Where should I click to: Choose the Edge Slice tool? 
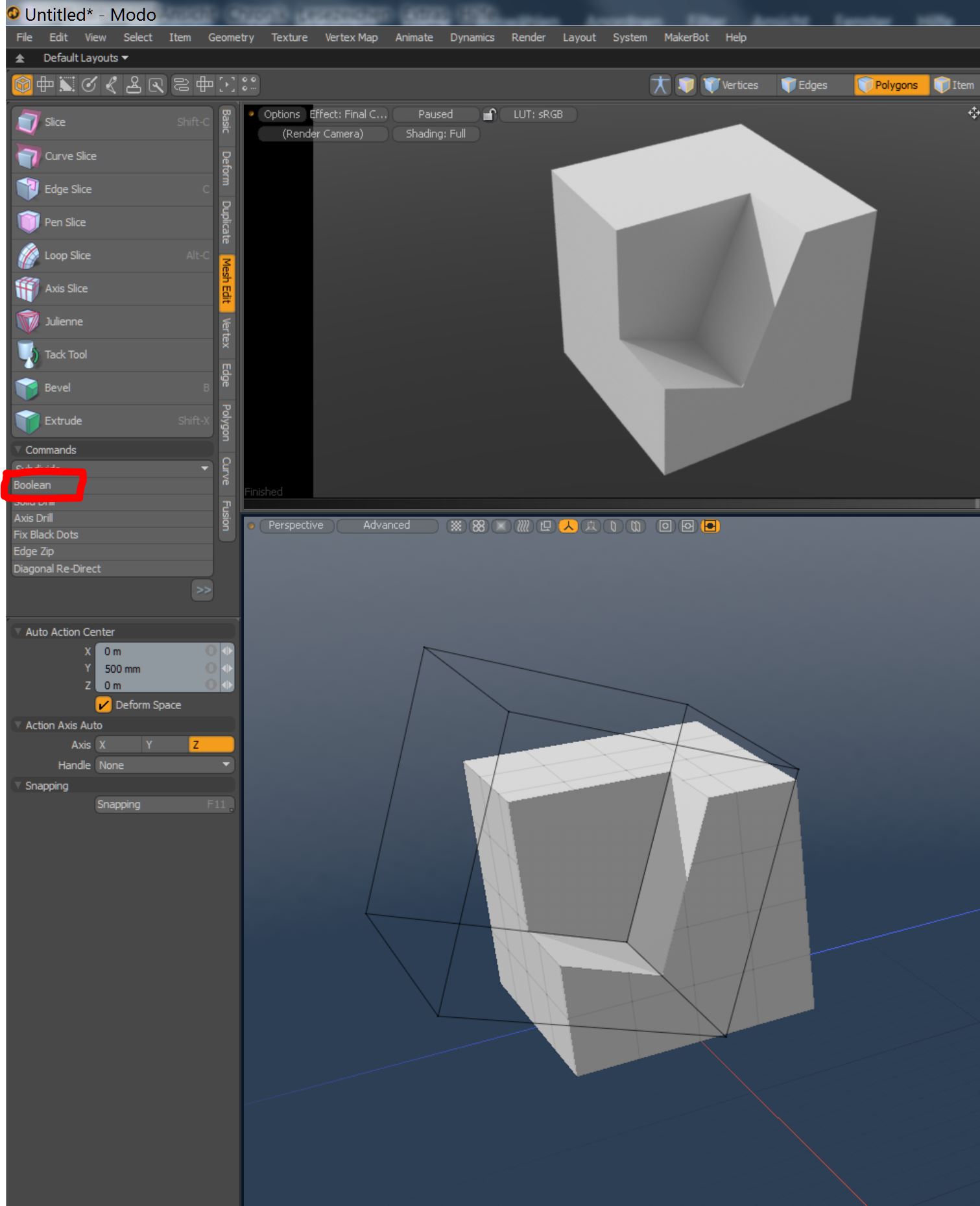pos(112,189)
